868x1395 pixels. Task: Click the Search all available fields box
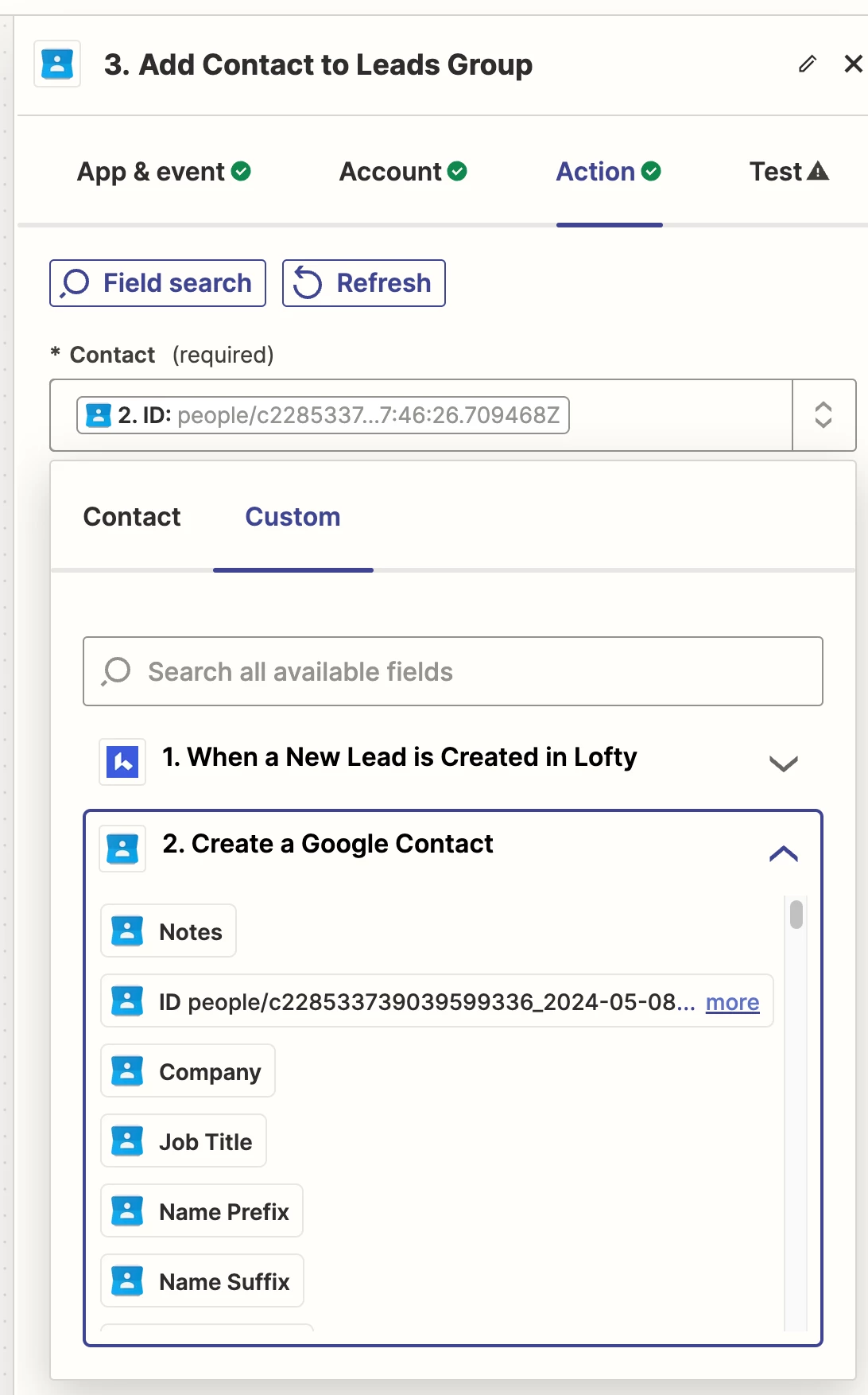point(453,671)
